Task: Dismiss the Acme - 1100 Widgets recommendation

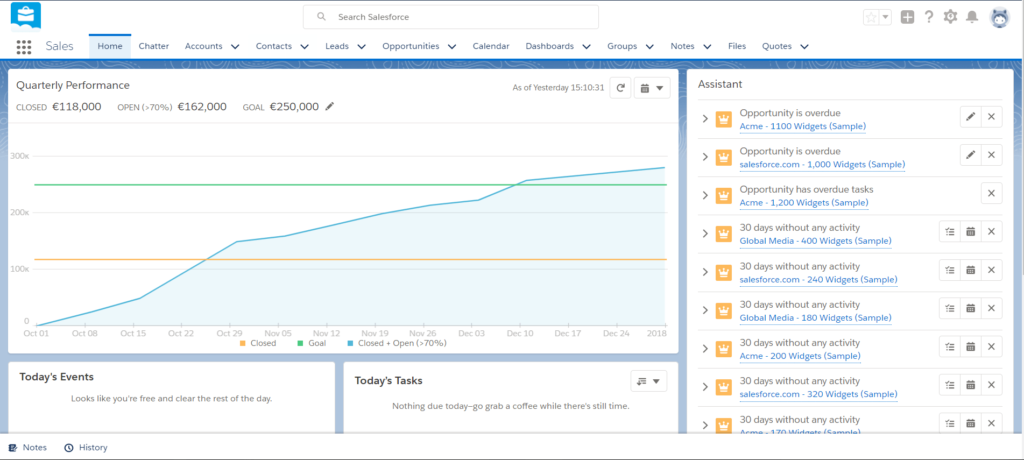Action: click(x=991, y=117)
